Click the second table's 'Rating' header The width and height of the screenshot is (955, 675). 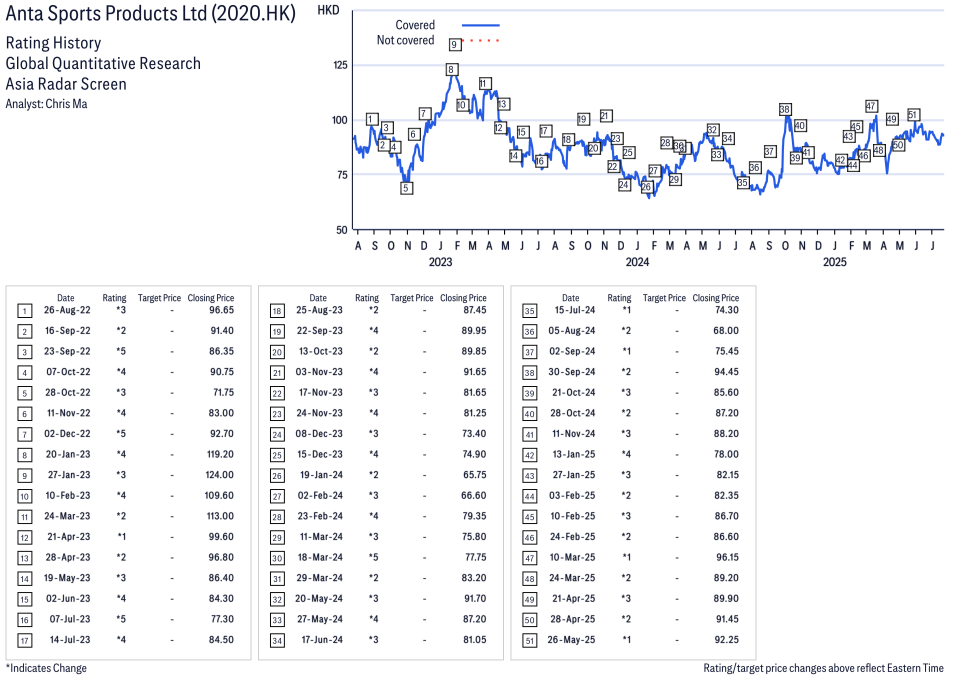point(367,298)
